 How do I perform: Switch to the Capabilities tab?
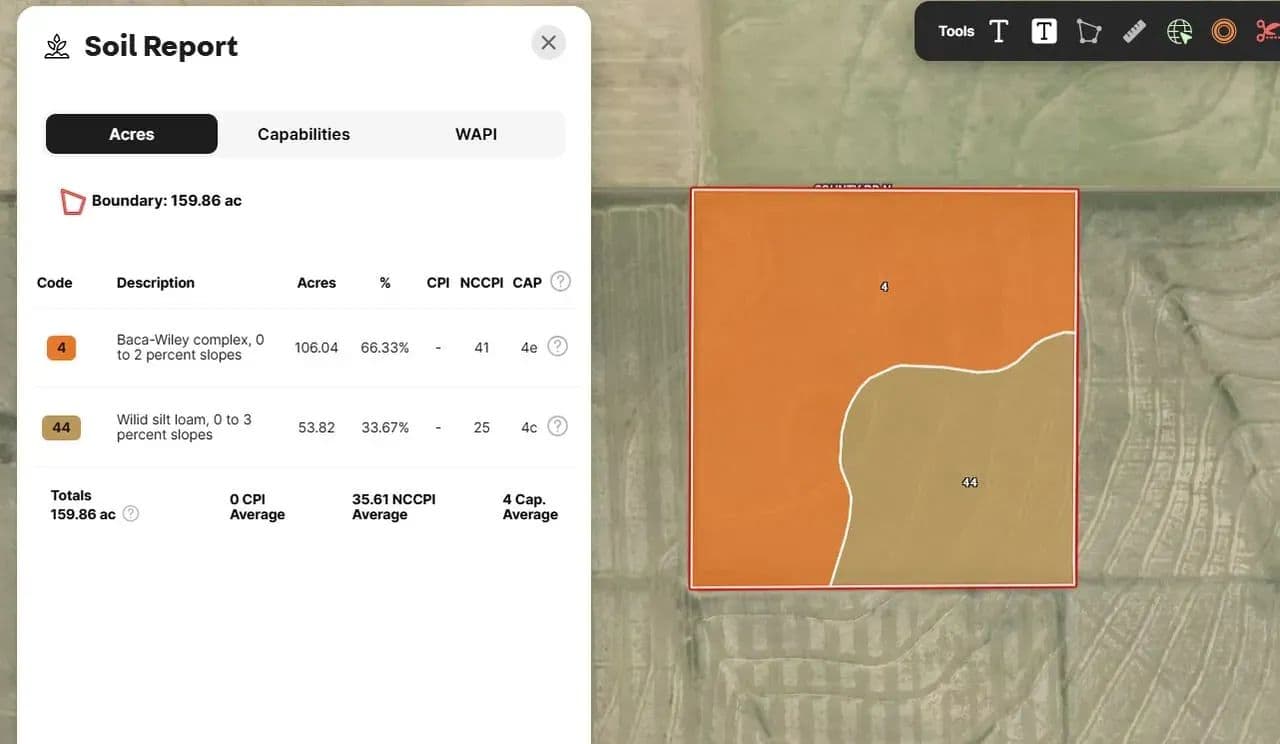(304, 134)
